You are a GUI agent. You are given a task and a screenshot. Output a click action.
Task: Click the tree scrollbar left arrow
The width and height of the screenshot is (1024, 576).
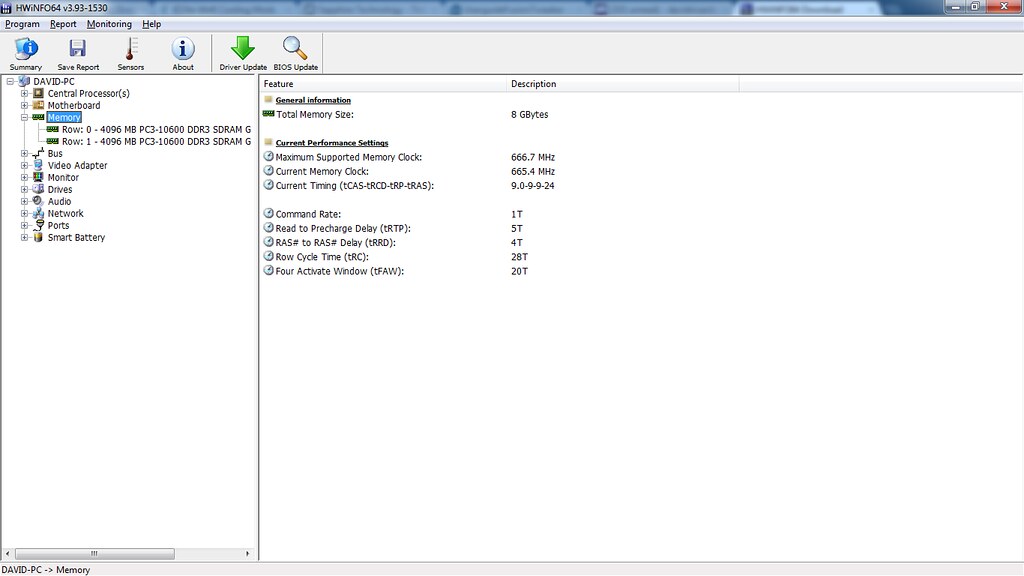(x=8, y=553)
